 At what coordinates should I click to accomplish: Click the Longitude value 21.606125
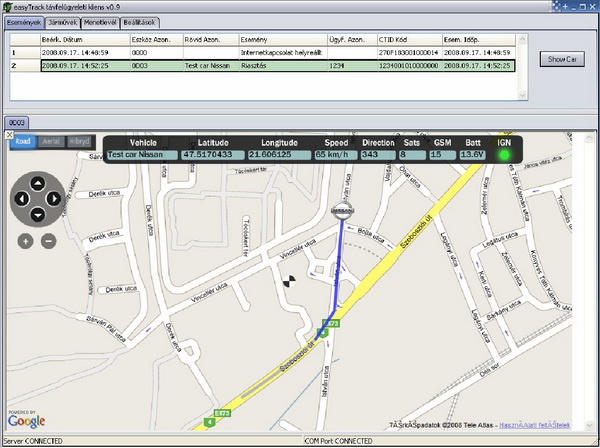pyautogui.click(x=279, y=155)
